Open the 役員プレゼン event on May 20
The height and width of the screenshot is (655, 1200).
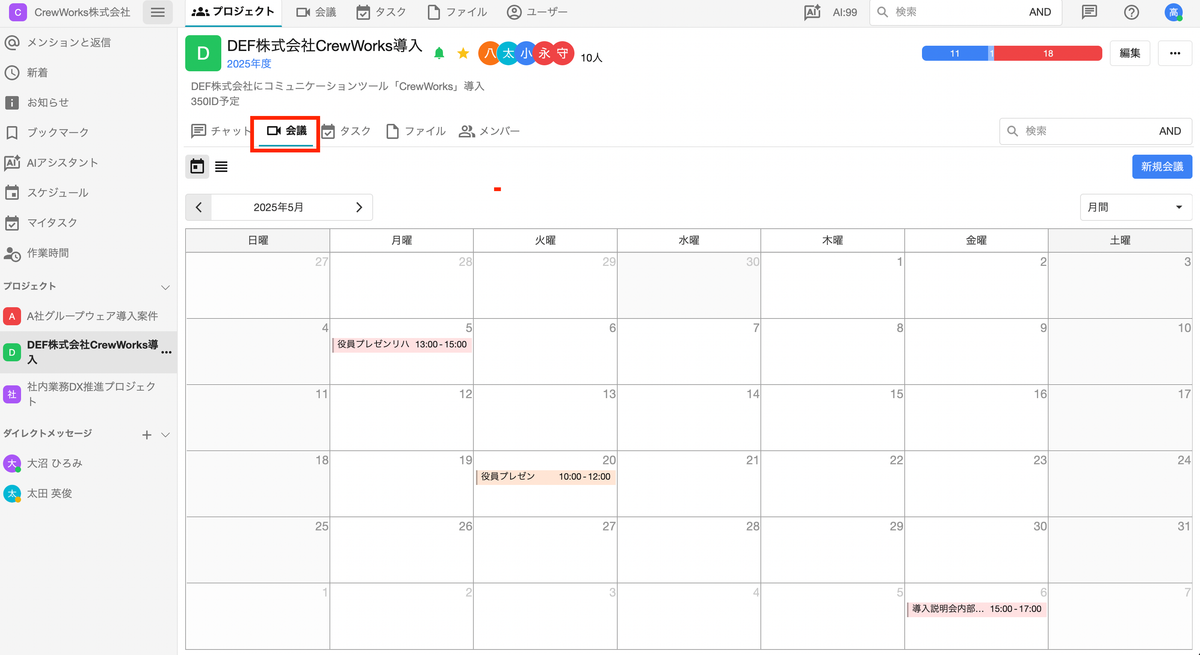(x=544, y=477)
